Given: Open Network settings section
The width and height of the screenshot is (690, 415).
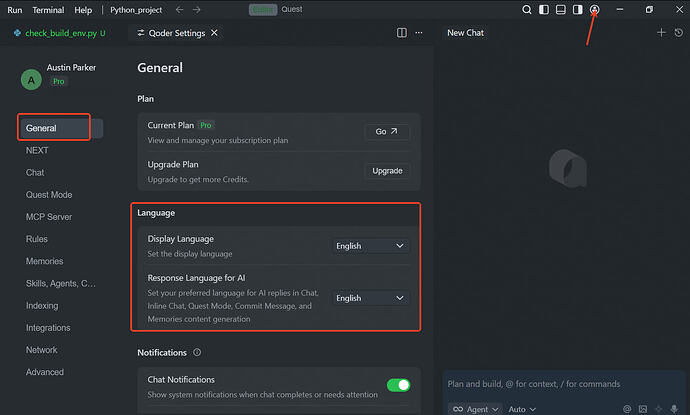Looking at the screenshot, I should [x=41, y=350].
